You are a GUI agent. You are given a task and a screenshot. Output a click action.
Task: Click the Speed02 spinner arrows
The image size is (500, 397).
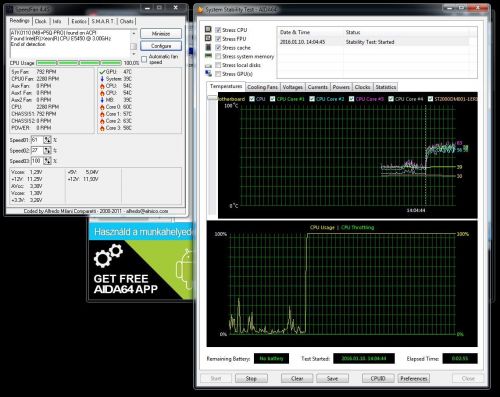(x=47, y=150)
